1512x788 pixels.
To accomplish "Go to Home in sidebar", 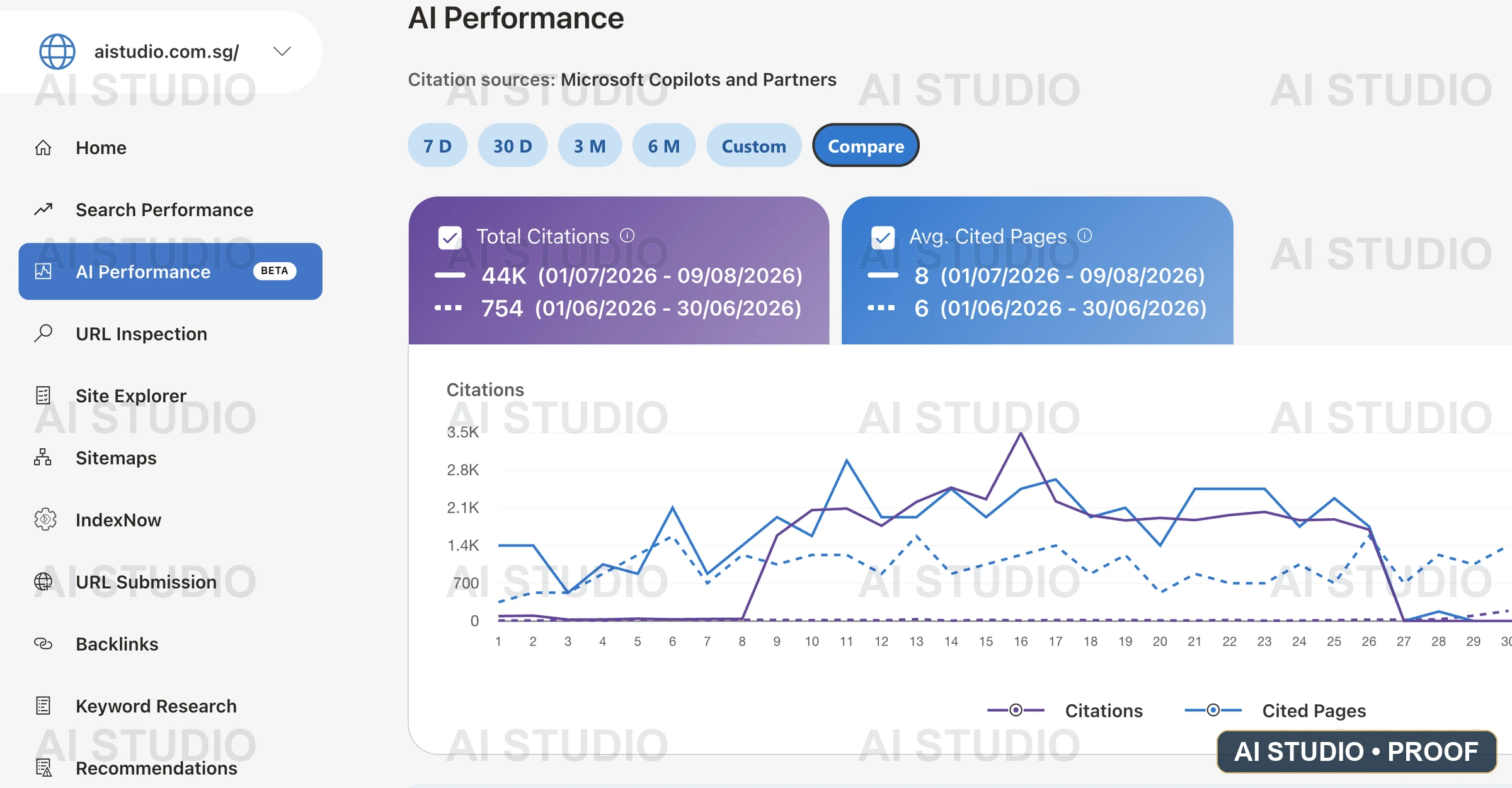I will click(x=101, y=148).
